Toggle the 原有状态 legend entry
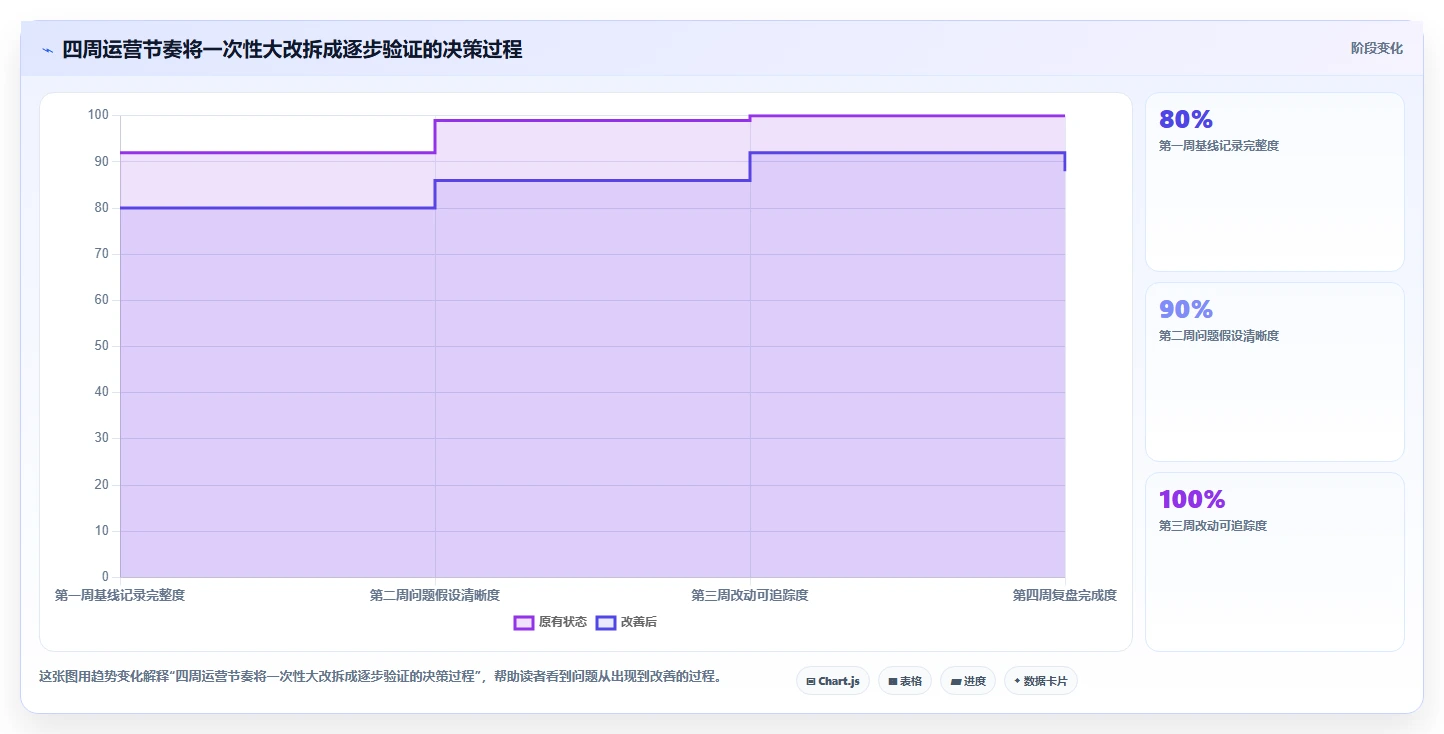1444x734 pixels. tap(550, 622)
